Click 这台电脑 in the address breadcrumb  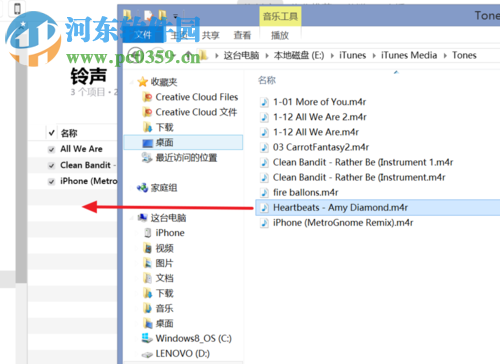point(241,55)
